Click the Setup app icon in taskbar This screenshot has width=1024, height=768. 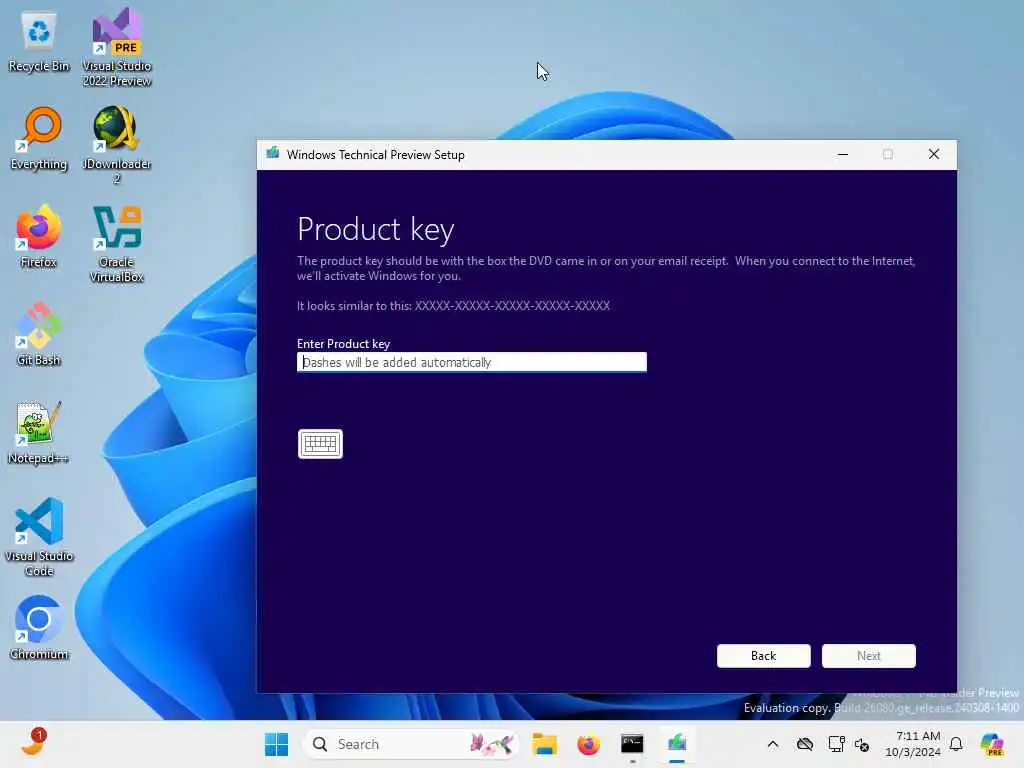tap(677, 744)
